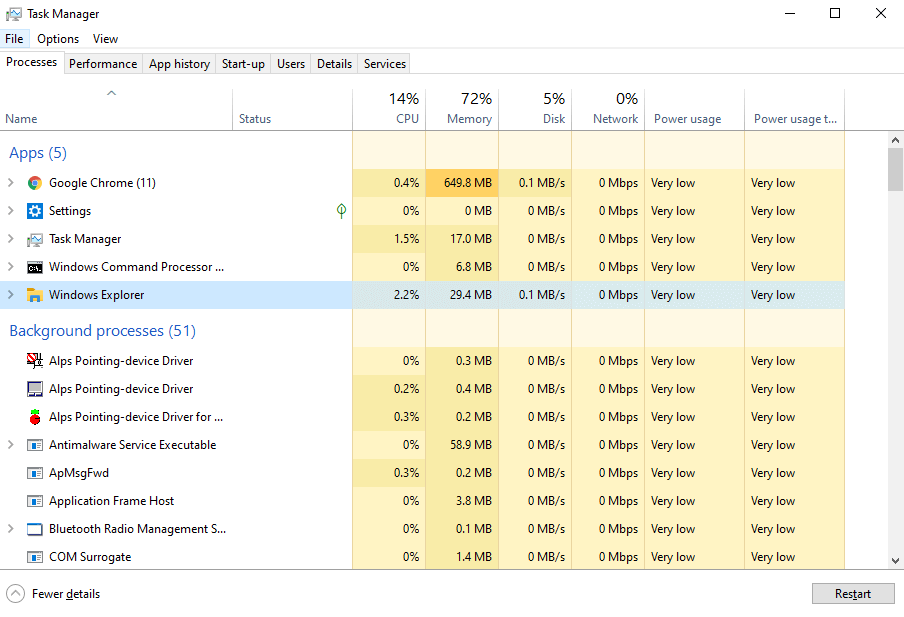Select the Start-up tab
The height and width of the screenshot is (617, 904).
click(x=242, y=62)
